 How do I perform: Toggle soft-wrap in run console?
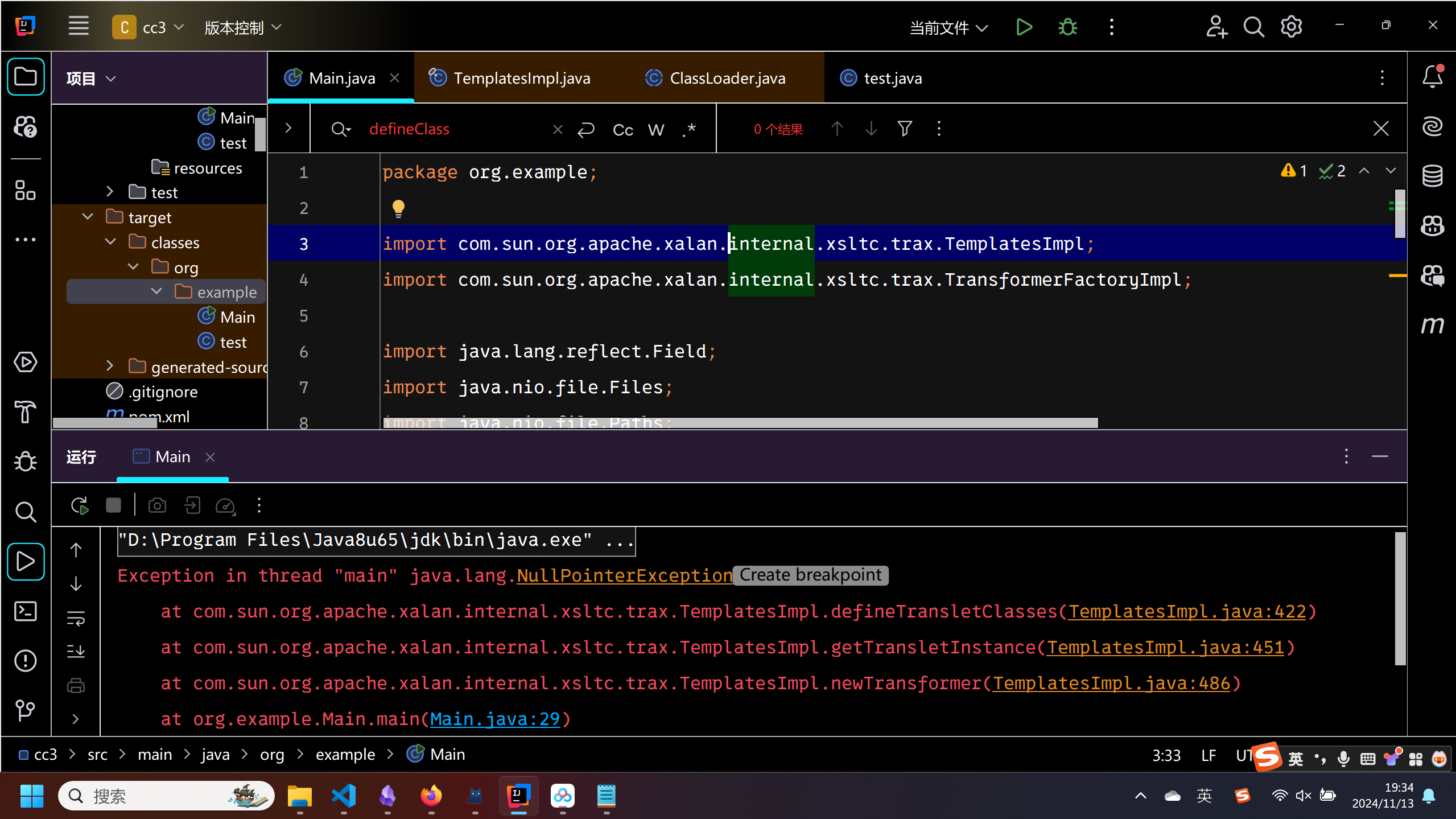[x=76, y=618]
